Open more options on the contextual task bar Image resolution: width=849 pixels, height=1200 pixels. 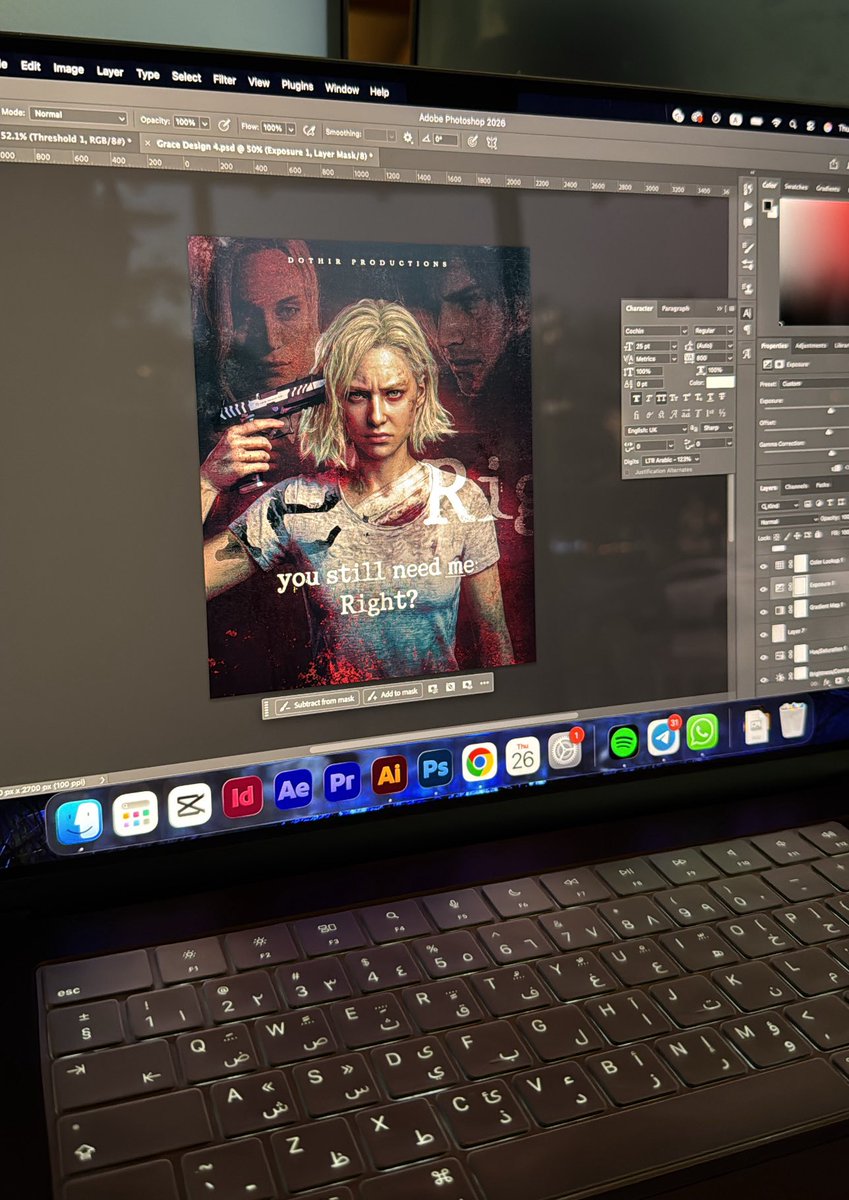(486, 683)
